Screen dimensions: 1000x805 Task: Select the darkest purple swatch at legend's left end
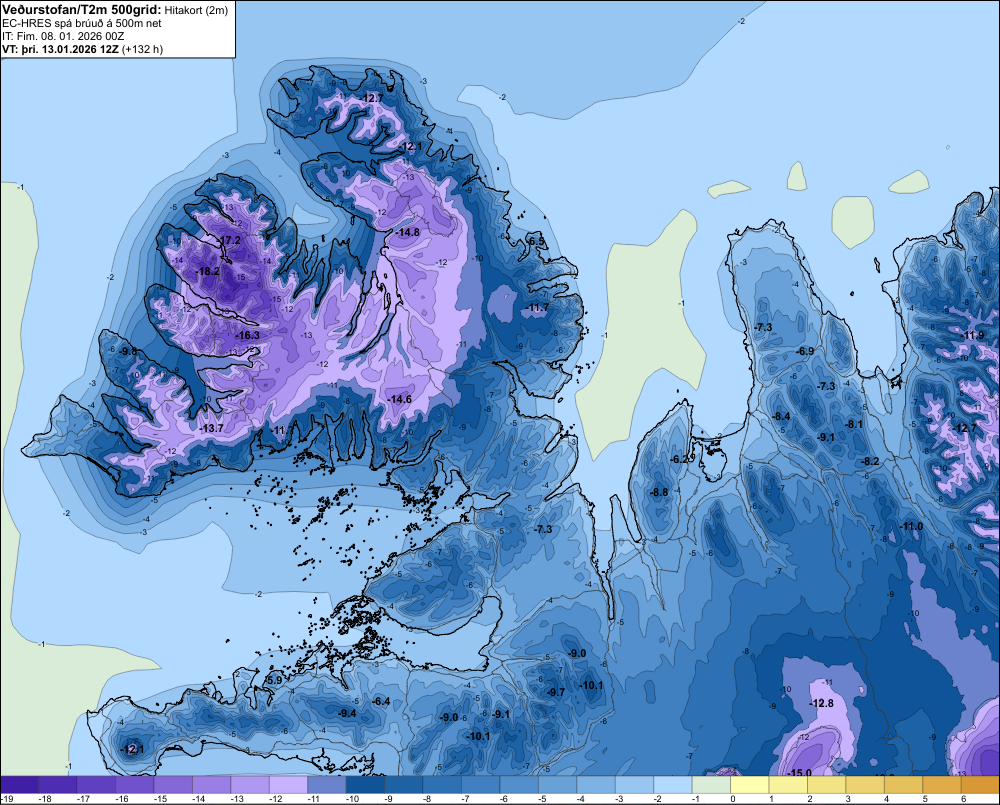point(19,785)
